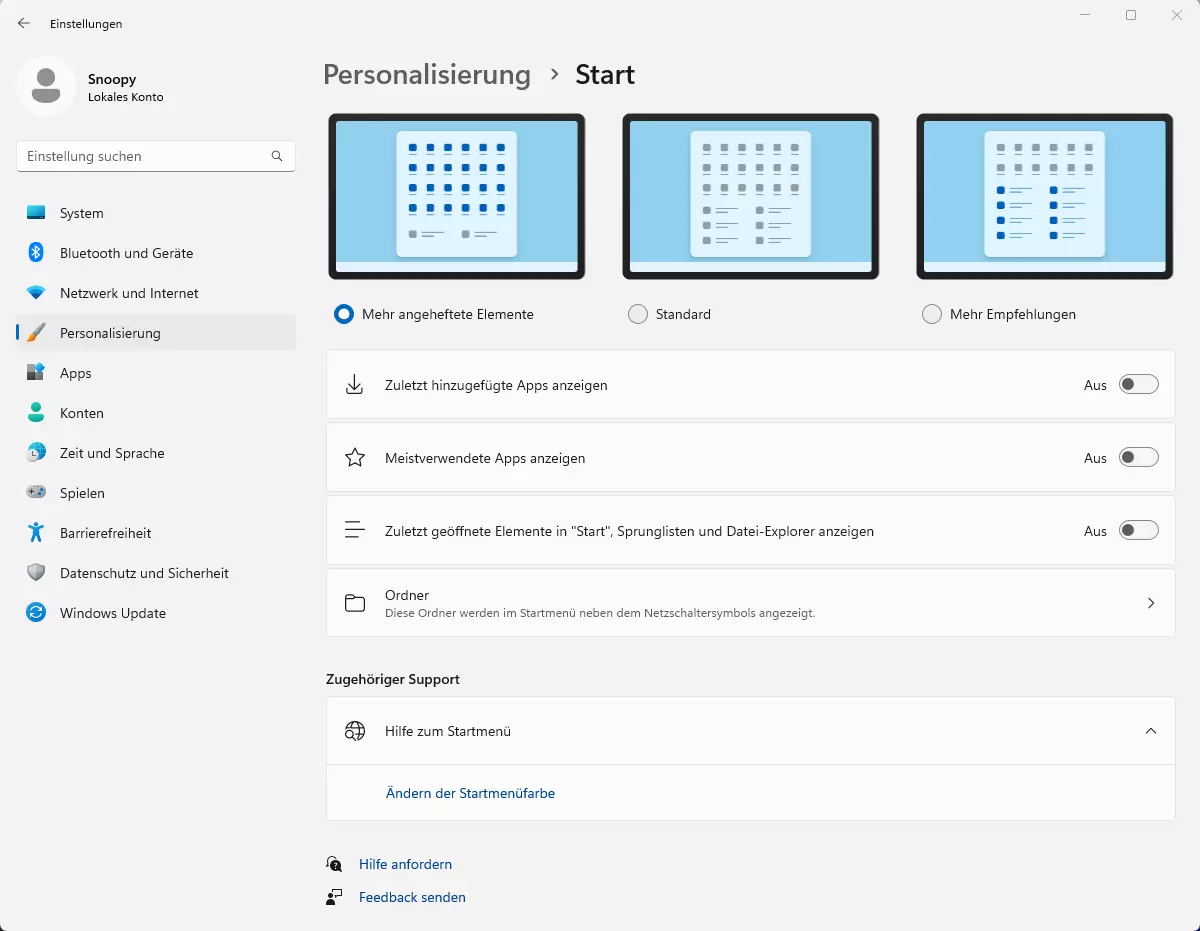Click the Snoopy user profile avatar
The image size is (1200, 931).
[x=45, y=87]
